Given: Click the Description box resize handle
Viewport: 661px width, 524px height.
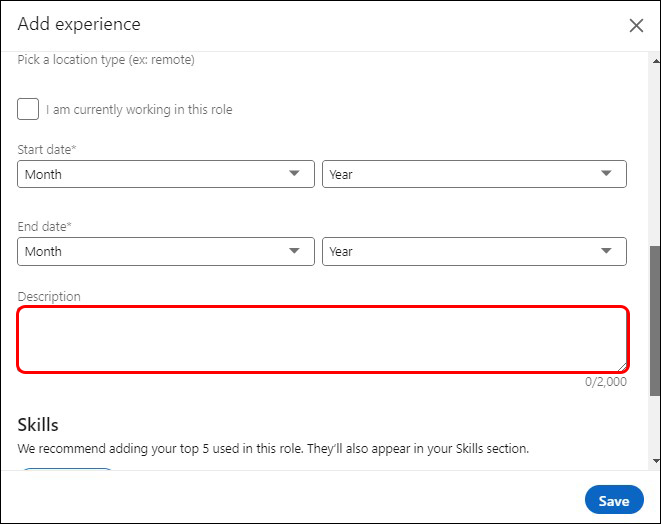Looking at the screenshot, I should point(622,367).
